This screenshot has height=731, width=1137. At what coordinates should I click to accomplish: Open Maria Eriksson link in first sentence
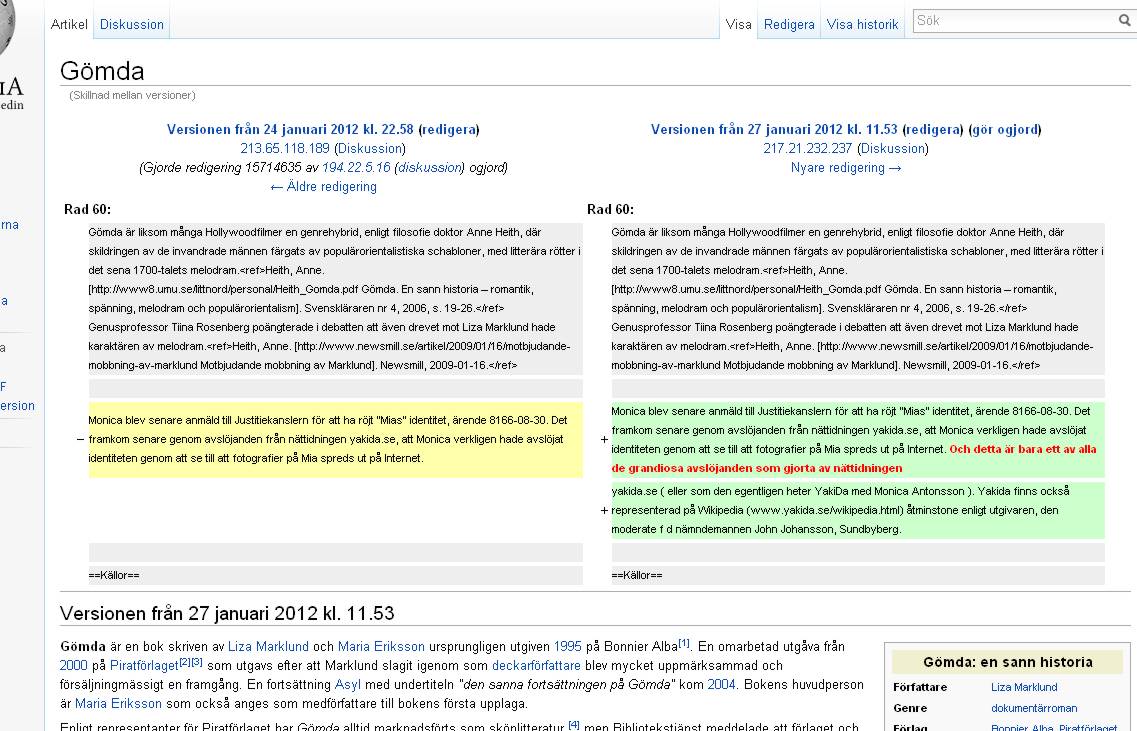pyautogui.click(x=381, y=646)
